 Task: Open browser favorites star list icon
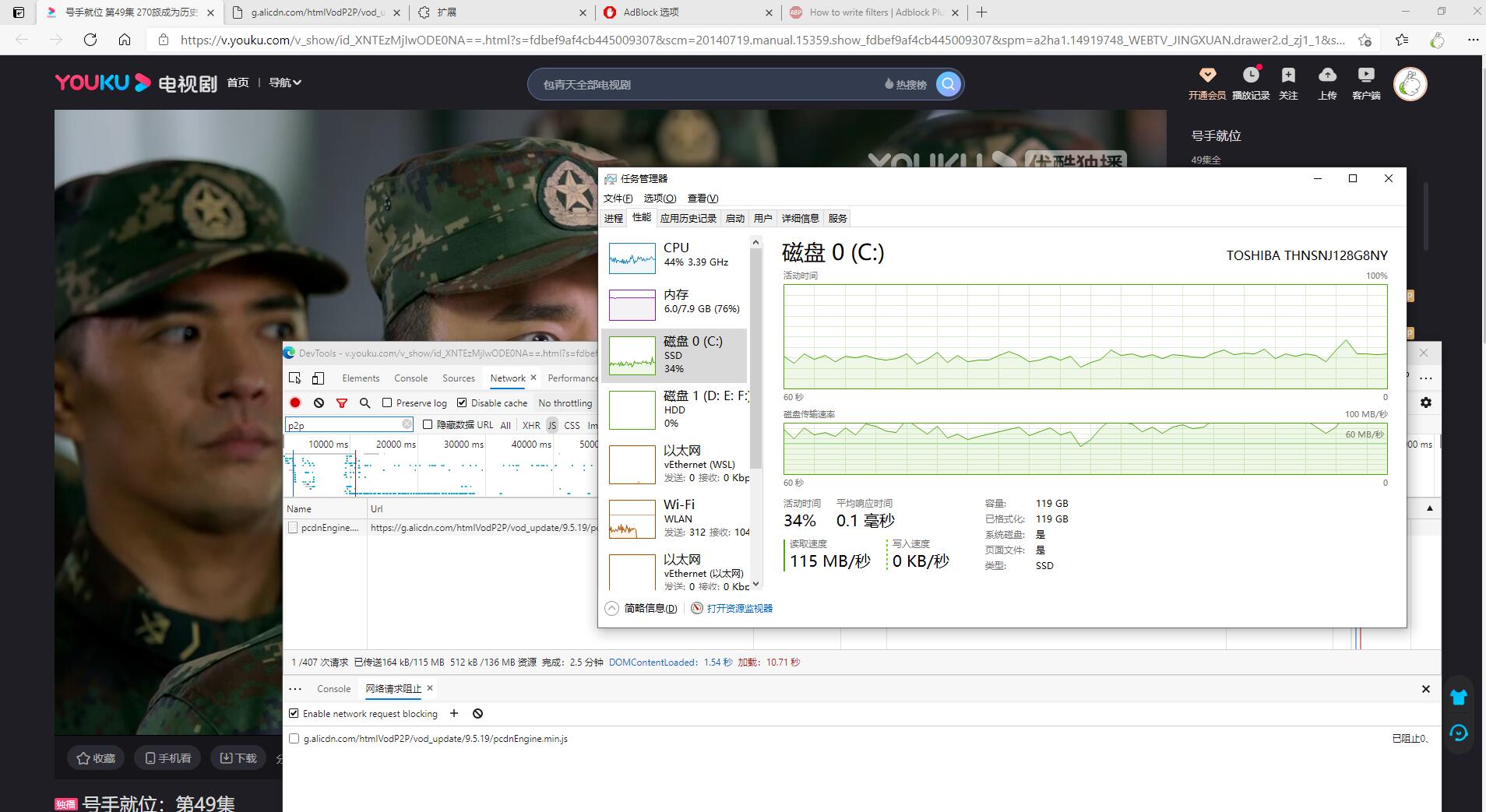1402,40
